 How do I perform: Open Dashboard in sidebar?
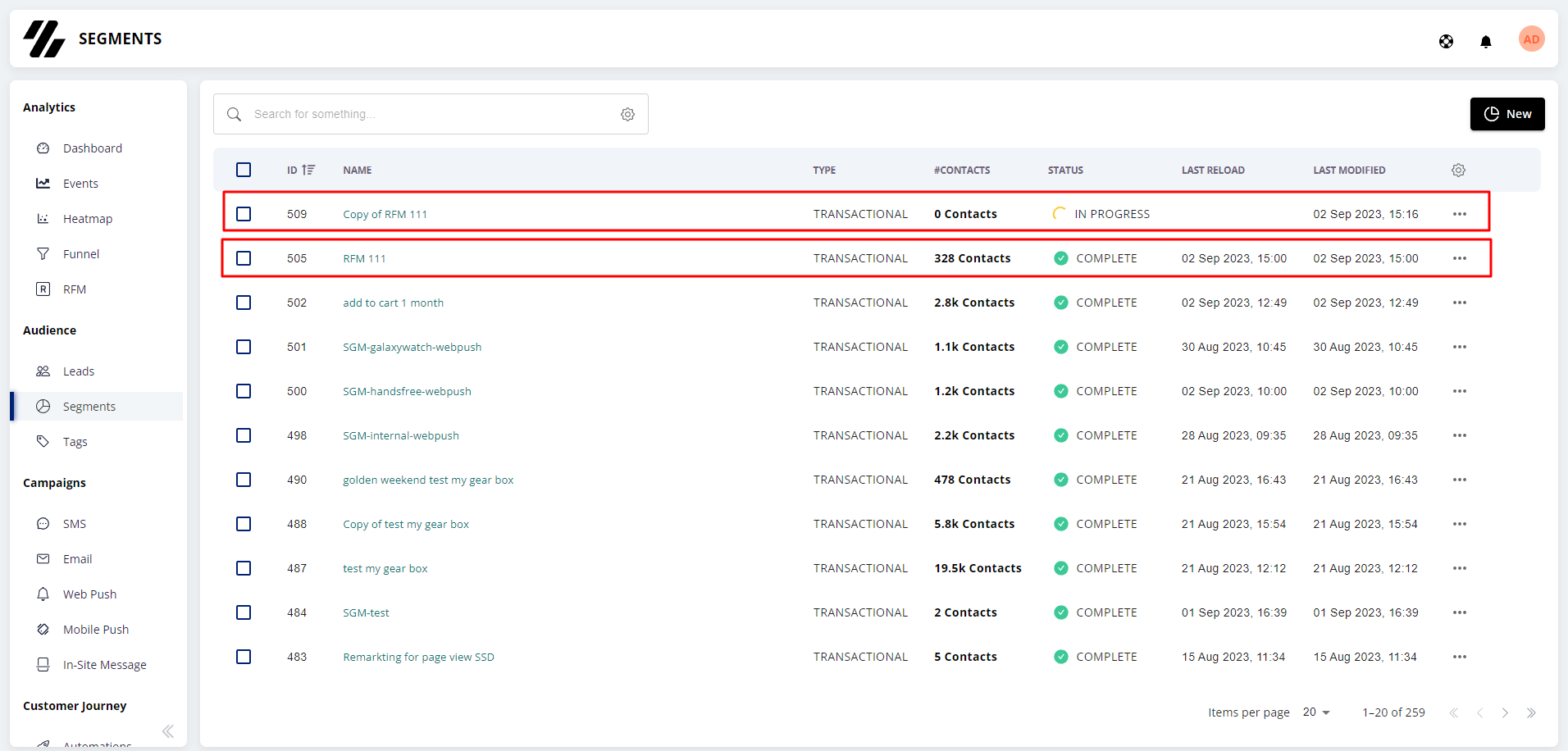(93, 148)
